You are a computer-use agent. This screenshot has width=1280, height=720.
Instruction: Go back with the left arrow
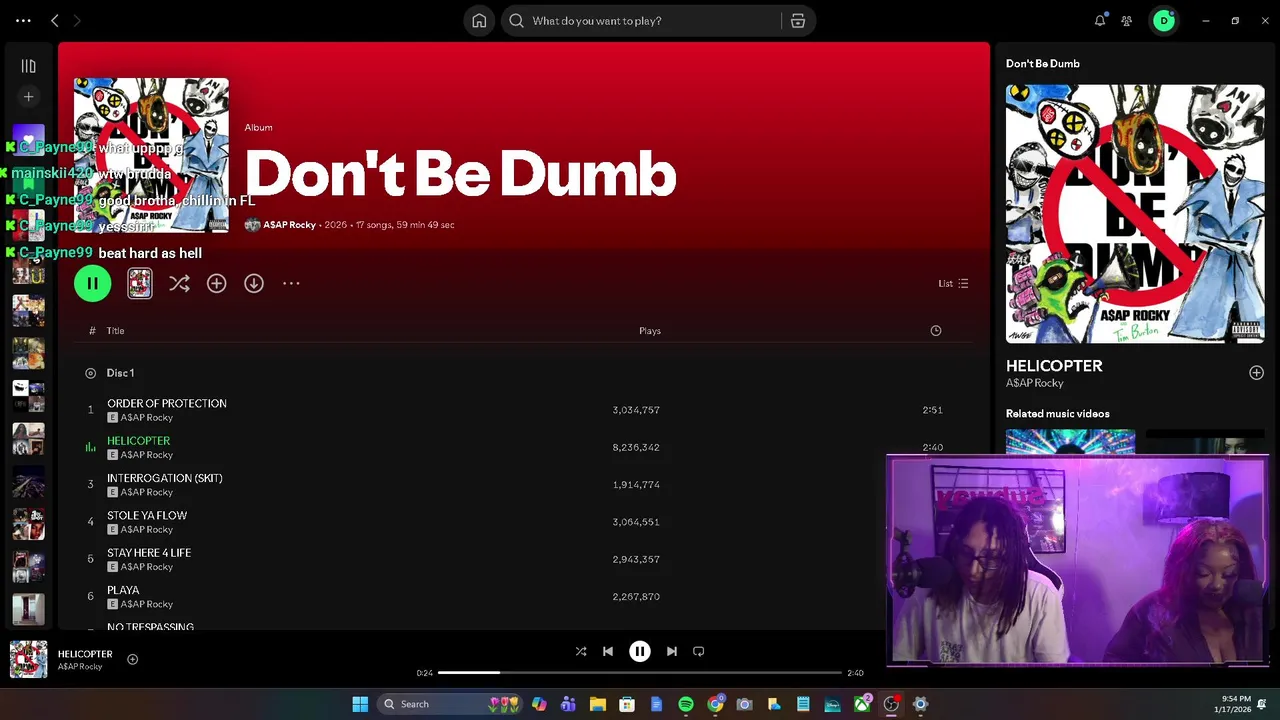pos(55,21)
